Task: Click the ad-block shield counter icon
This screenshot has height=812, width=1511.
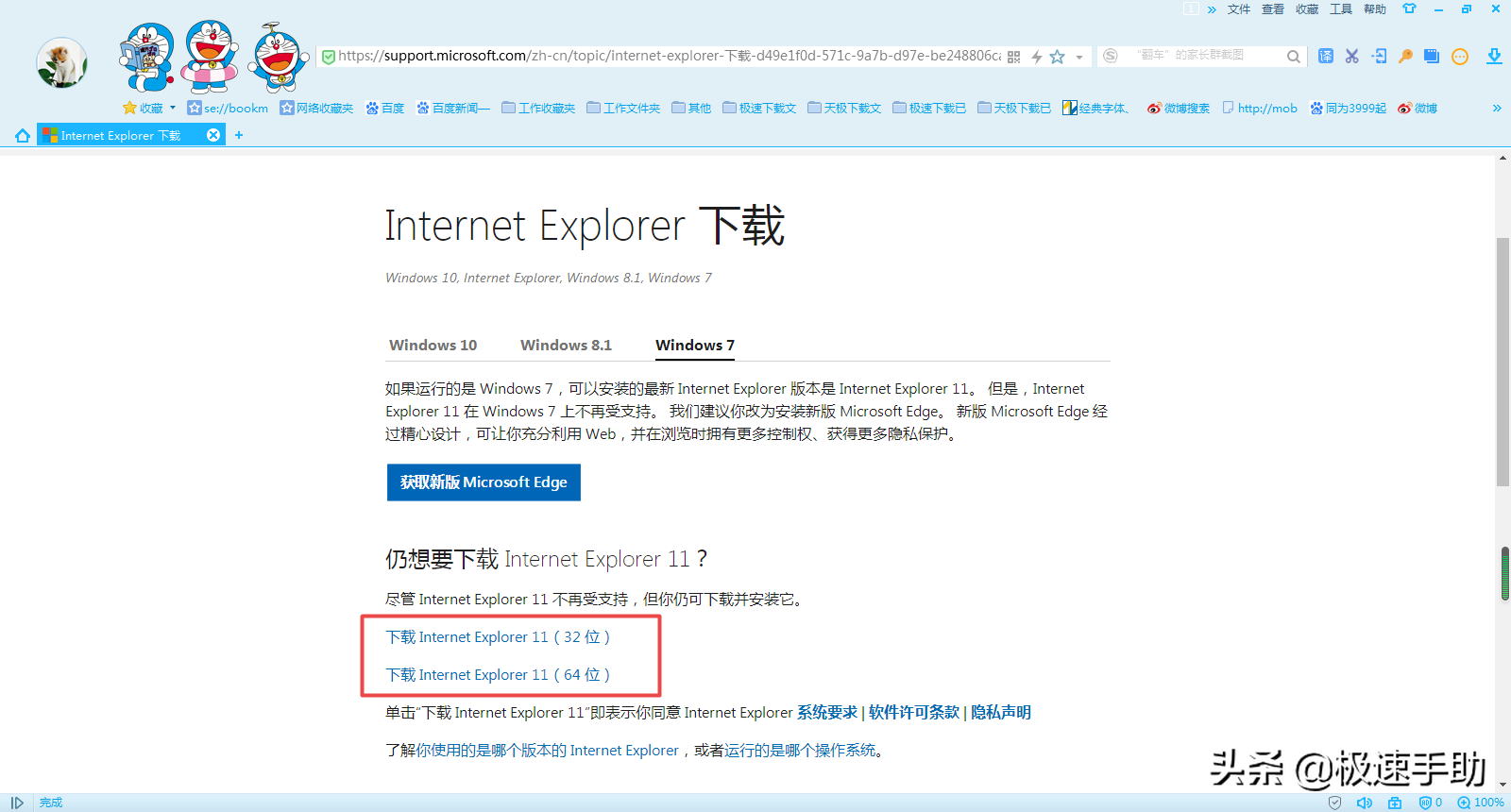Action: coord(1431,803)
